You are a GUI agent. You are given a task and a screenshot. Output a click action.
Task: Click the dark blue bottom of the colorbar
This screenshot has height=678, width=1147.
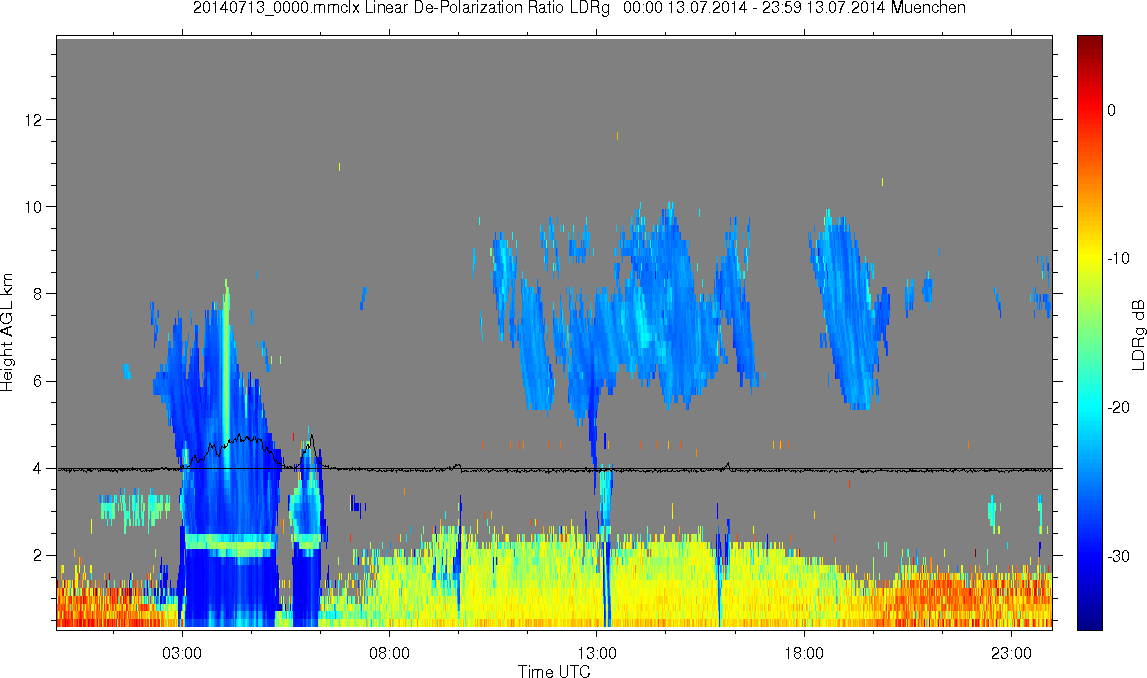click(1089, 620)
